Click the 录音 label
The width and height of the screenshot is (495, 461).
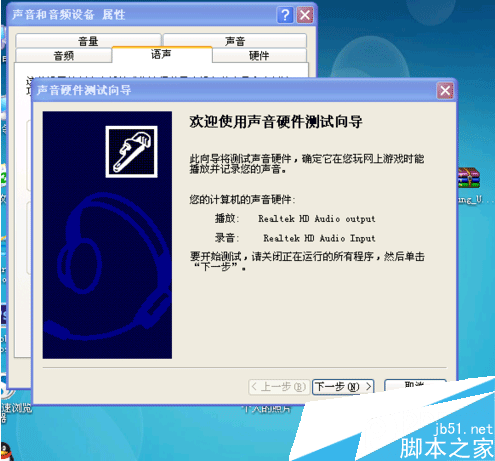(x=227, y=238)
